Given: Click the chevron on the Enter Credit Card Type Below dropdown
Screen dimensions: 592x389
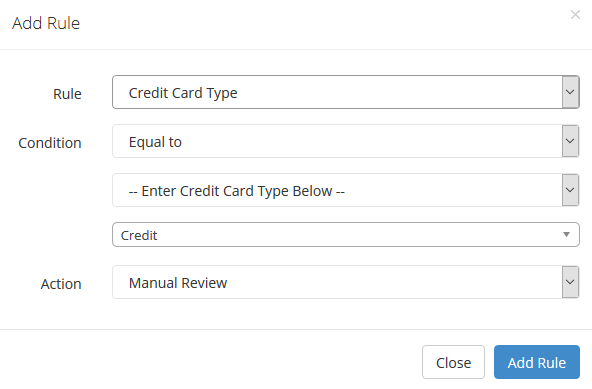Looking at the screenshot, I should click(x=570, y=190).
